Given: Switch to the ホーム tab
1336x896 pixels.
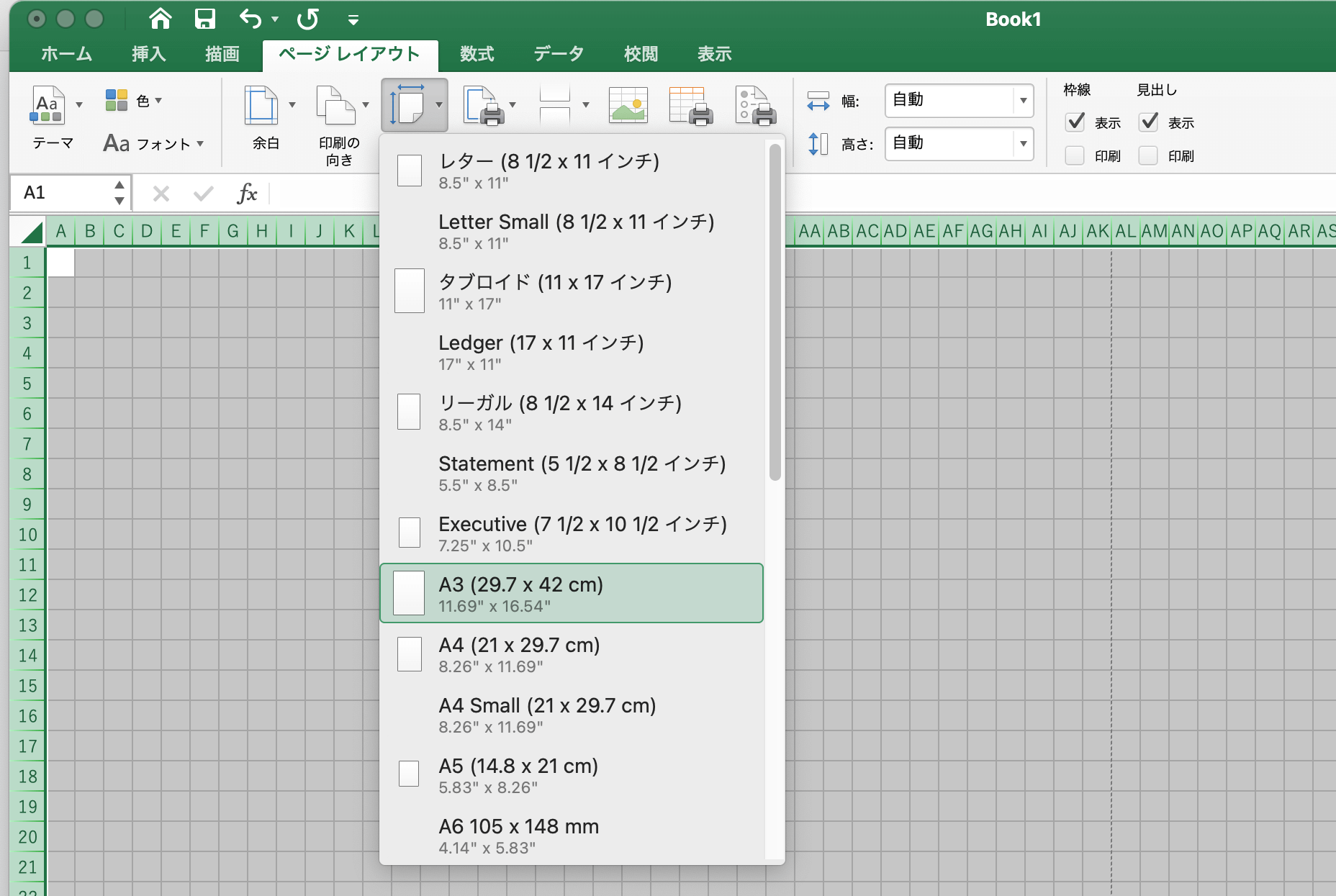Looking at the screenshot, I should pyautogui.click(x=67, y=54).
